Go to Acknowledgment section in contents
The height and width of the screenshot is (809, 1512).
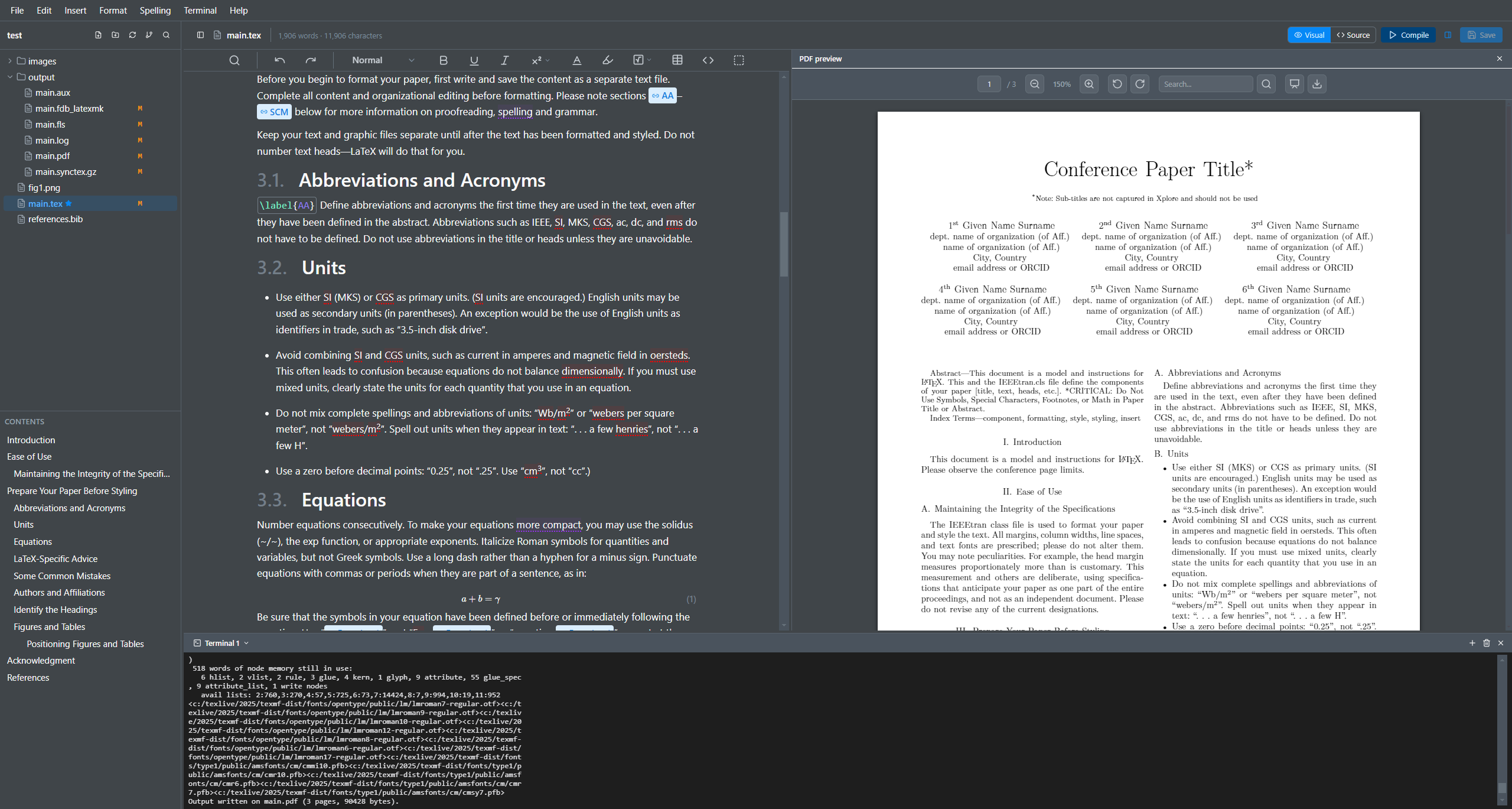pyautogui.click(x=41, y=661)
